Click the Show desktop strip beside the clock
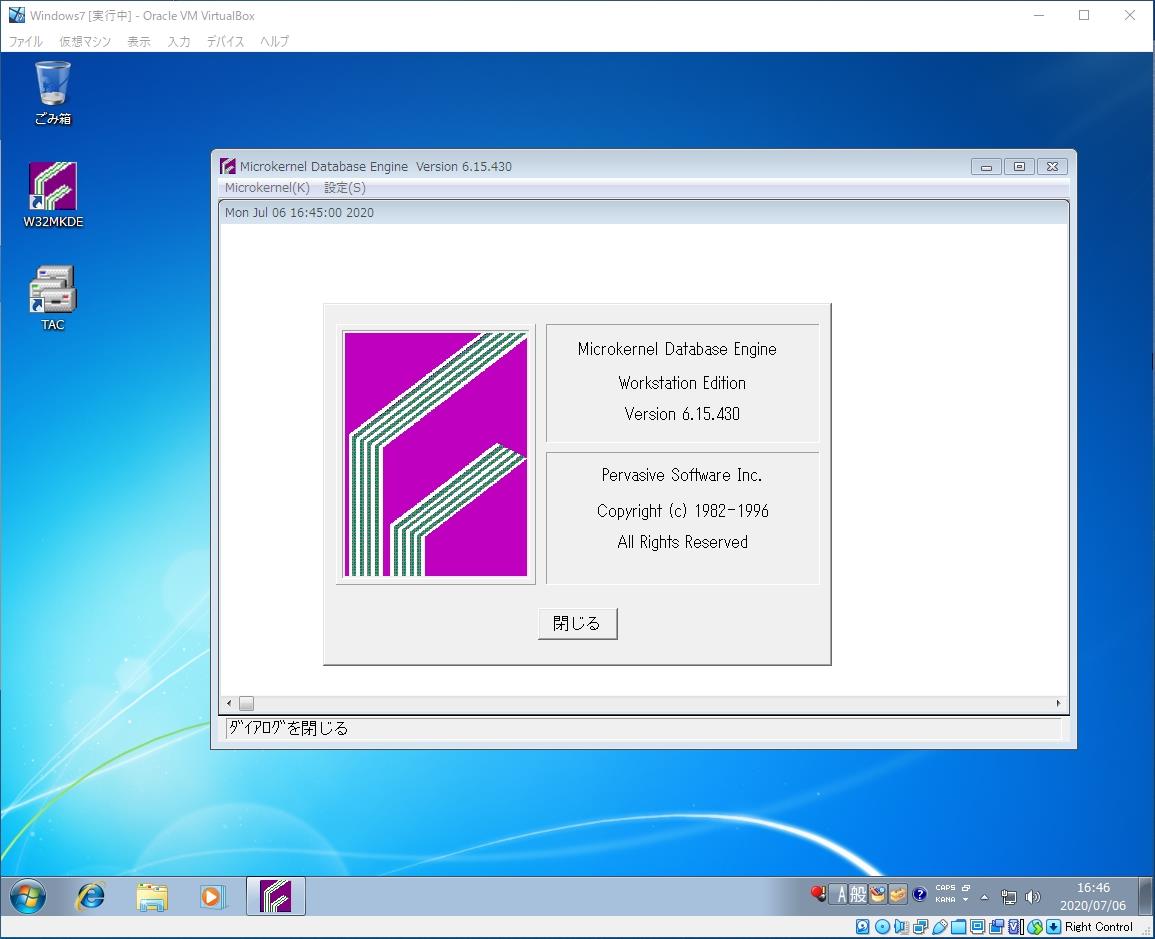Screen dimensions: 1155x939 (1146, 896)
